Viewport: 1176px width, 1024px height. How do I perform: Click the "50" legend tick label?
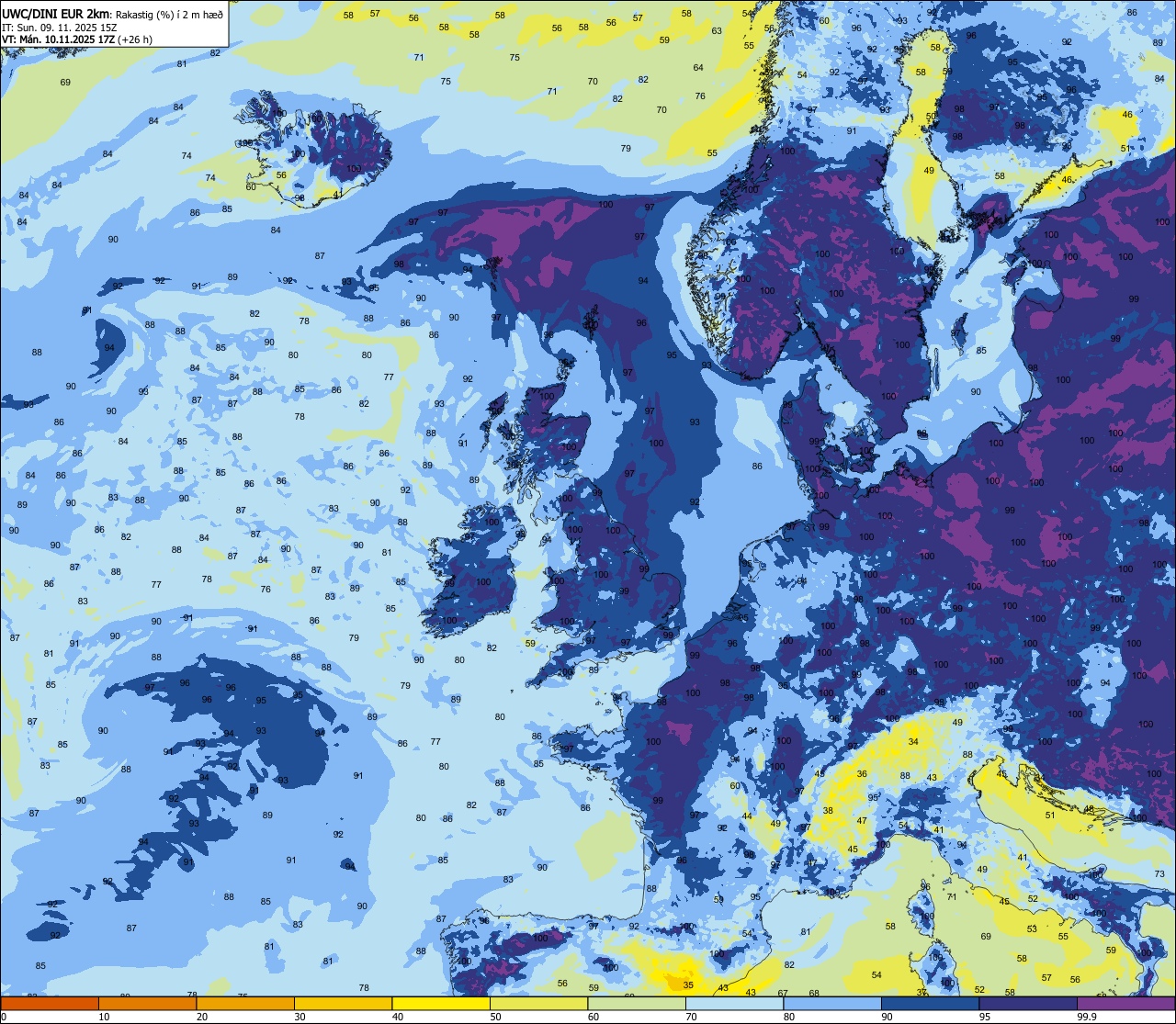tap(495, 1017)
